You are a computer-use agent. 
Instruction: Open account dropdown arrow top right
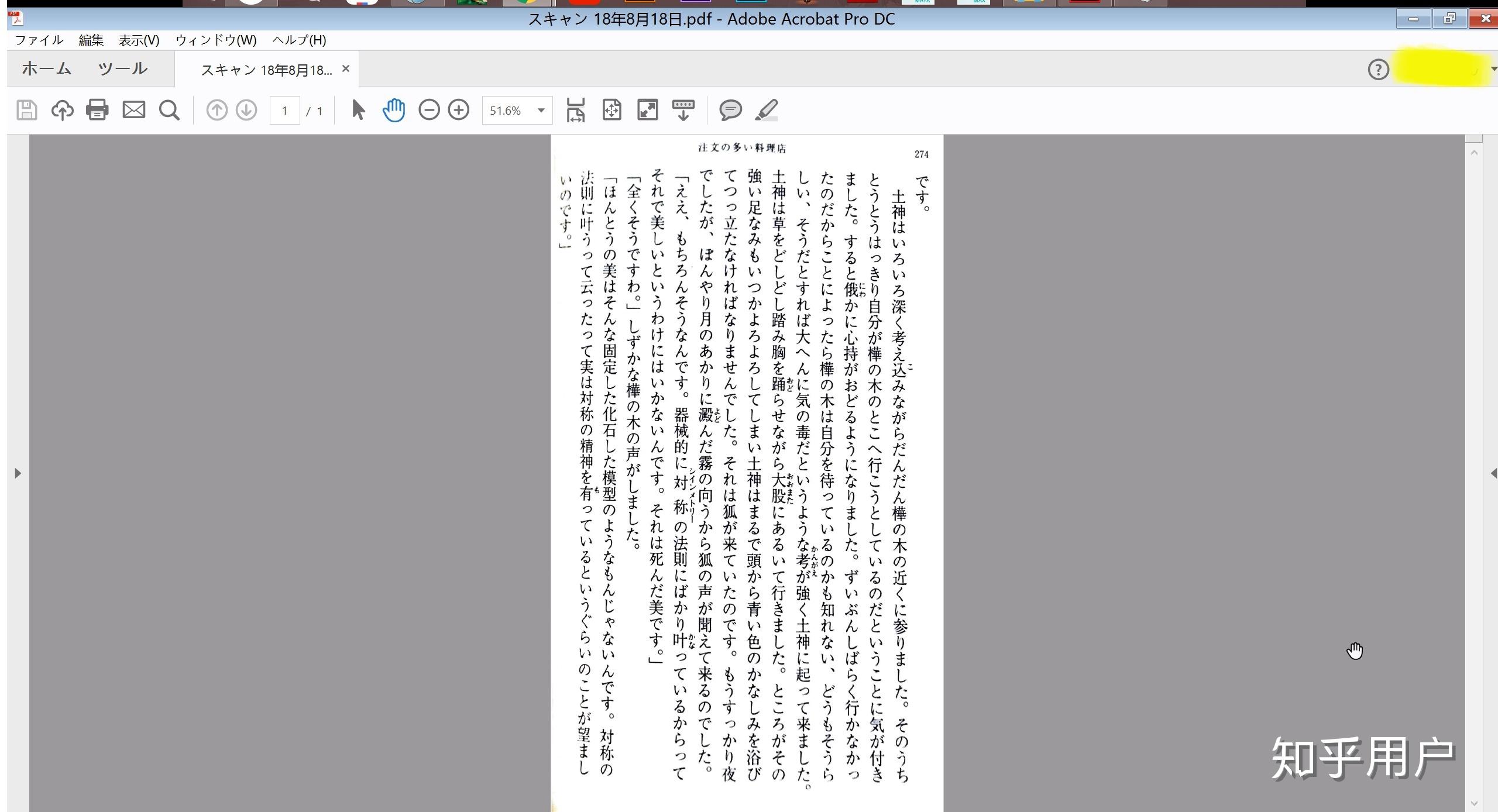(1493, 69)
